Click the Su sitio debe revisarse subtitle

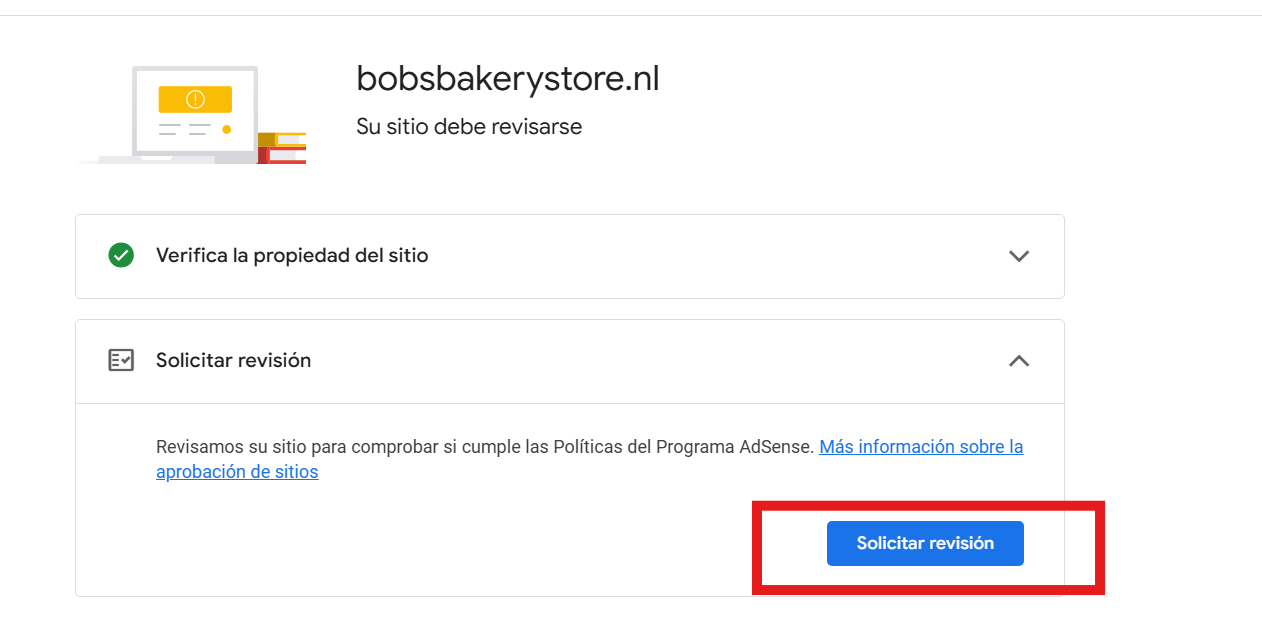pyautogui.click(x=469, y=127)
